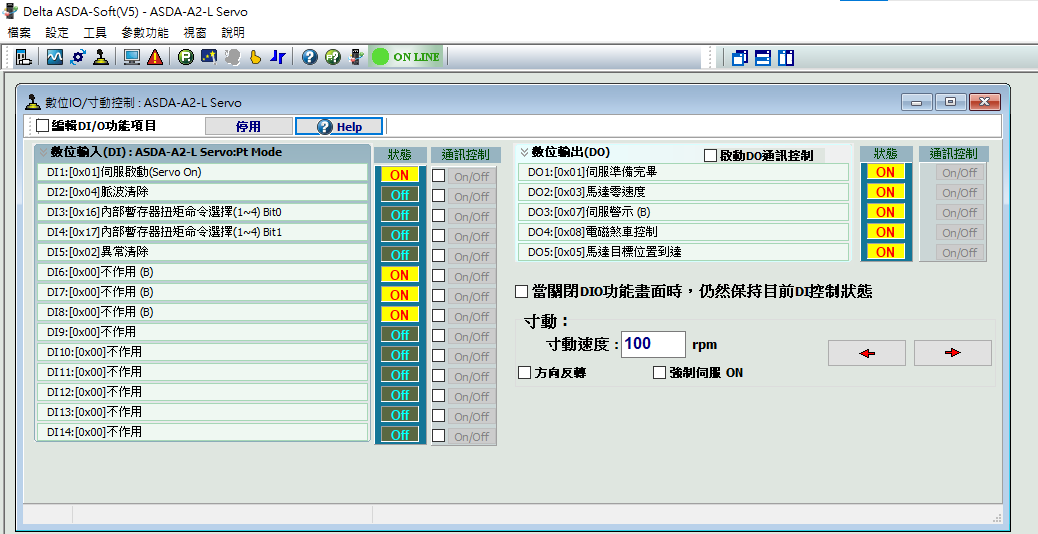Image resolution: width=1038 pixels, height=534 pixels.
Task: Click the green ON LINE status indicator
Action: pos(406,57)
